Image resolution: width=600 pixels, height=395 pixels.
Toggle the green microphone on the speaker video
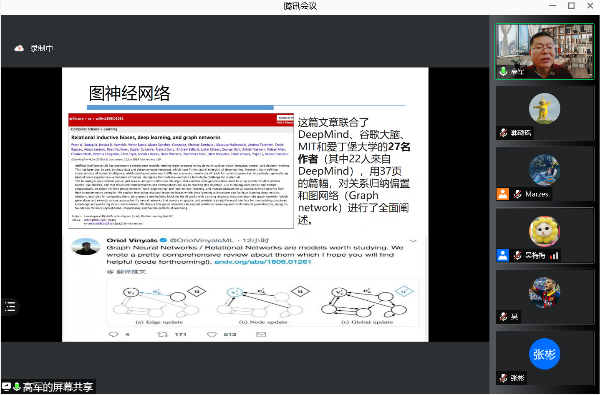[504, 71]
